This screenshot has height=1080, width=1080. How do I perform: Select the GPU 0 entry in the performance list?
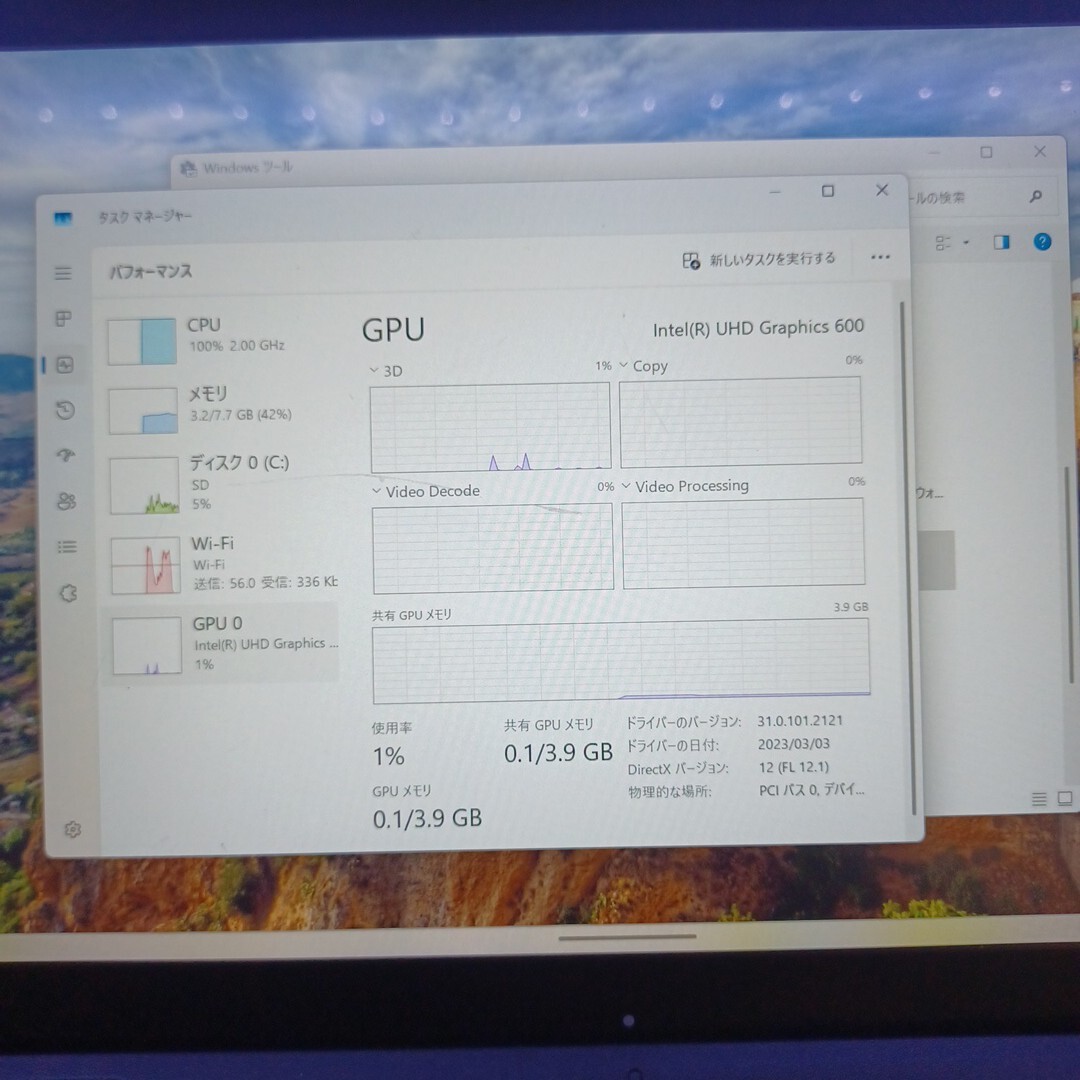click(x=222, y=643)
